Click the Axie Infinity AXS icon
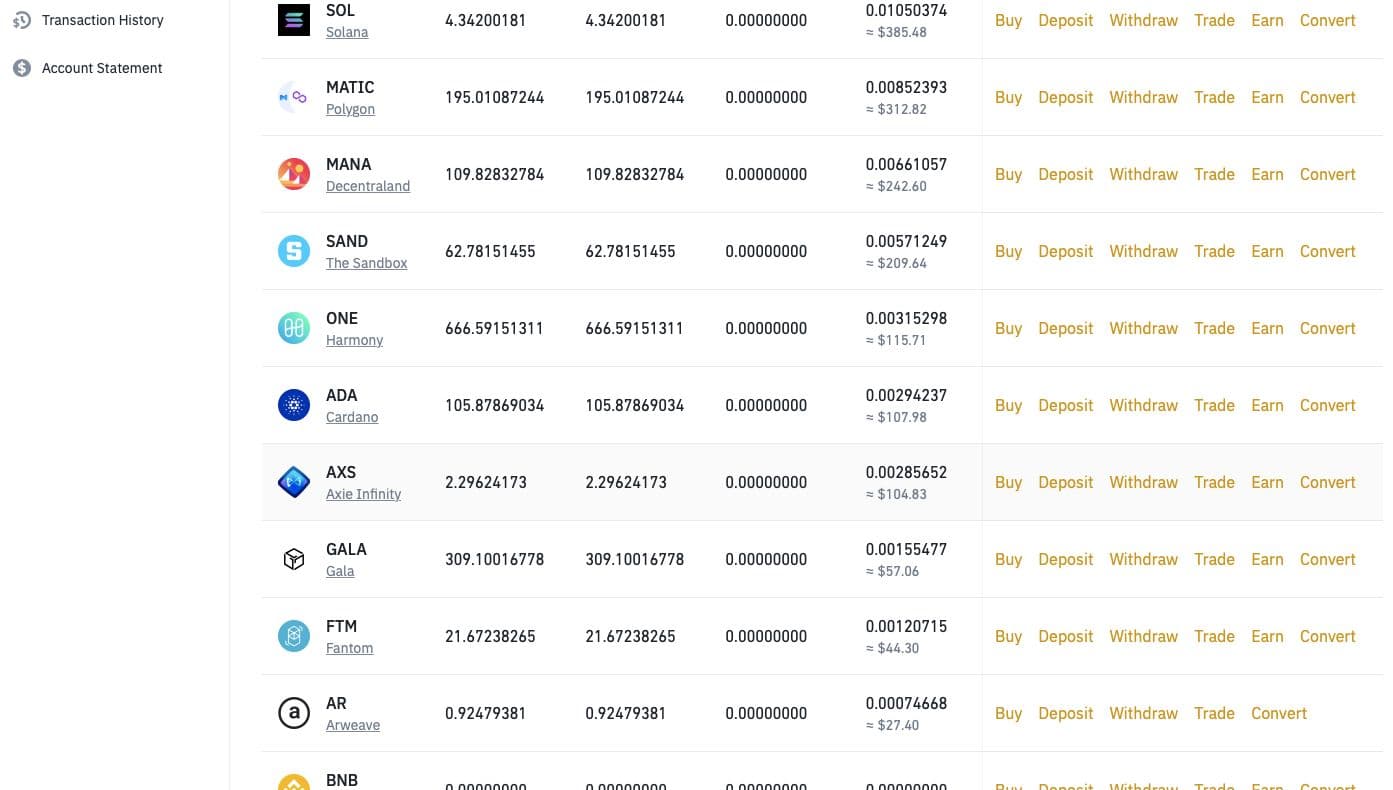This screenshot has width=1393, height=790. [294, 482]
